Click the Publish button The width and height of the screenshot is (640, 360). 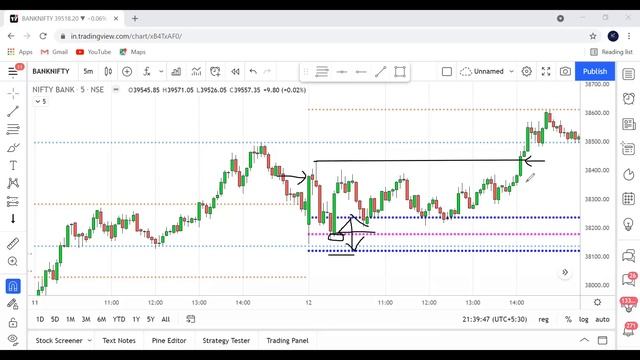(595, 71)
